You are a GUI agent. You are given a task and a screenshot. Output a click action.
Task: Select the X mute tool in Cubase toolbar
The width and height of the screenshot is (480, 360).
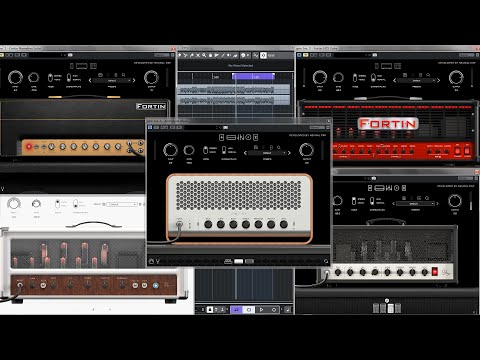[198, 55]
